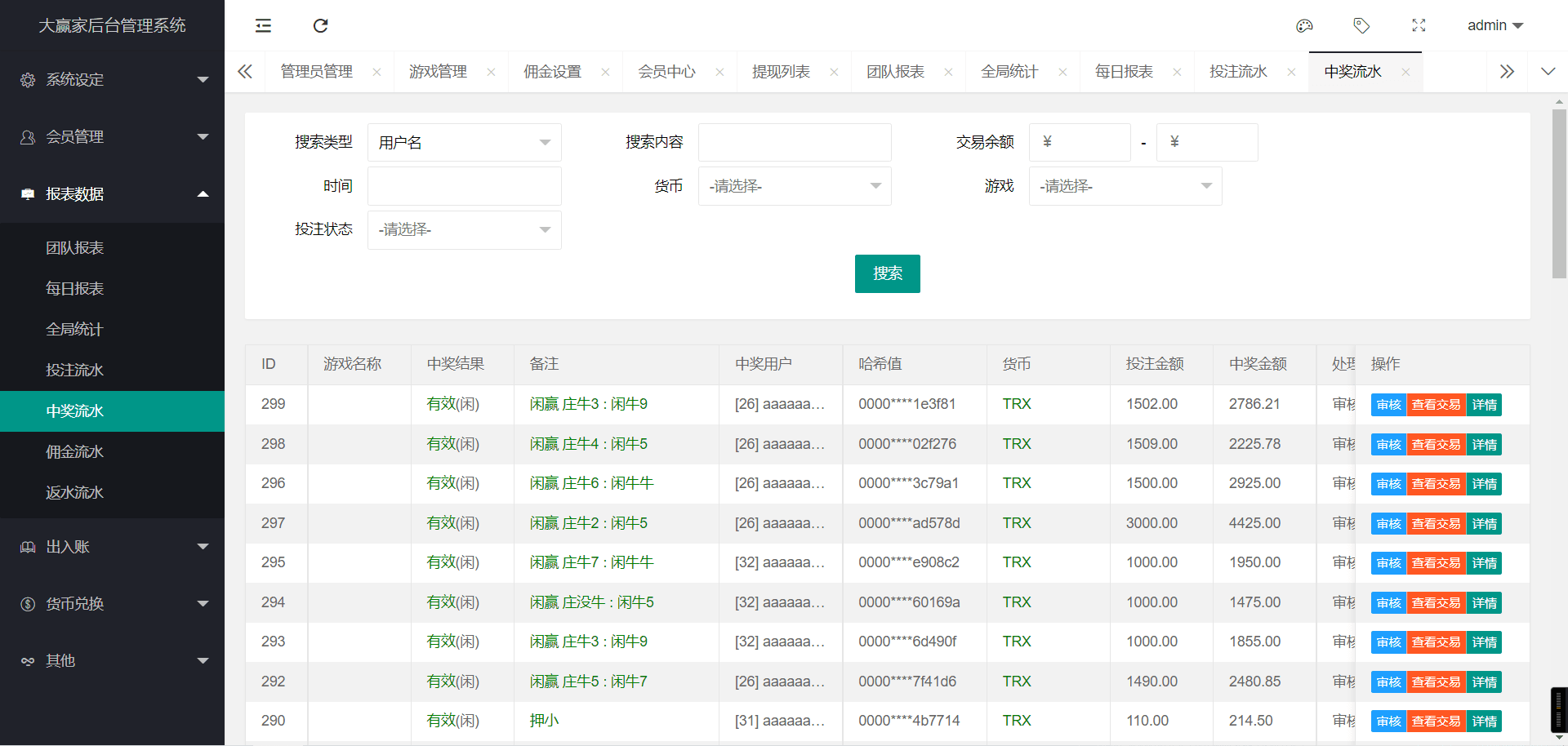Expand the 系统设定 sidebar menu
The height and width of the screenshot is (746, 1568).
click(112, 80)
